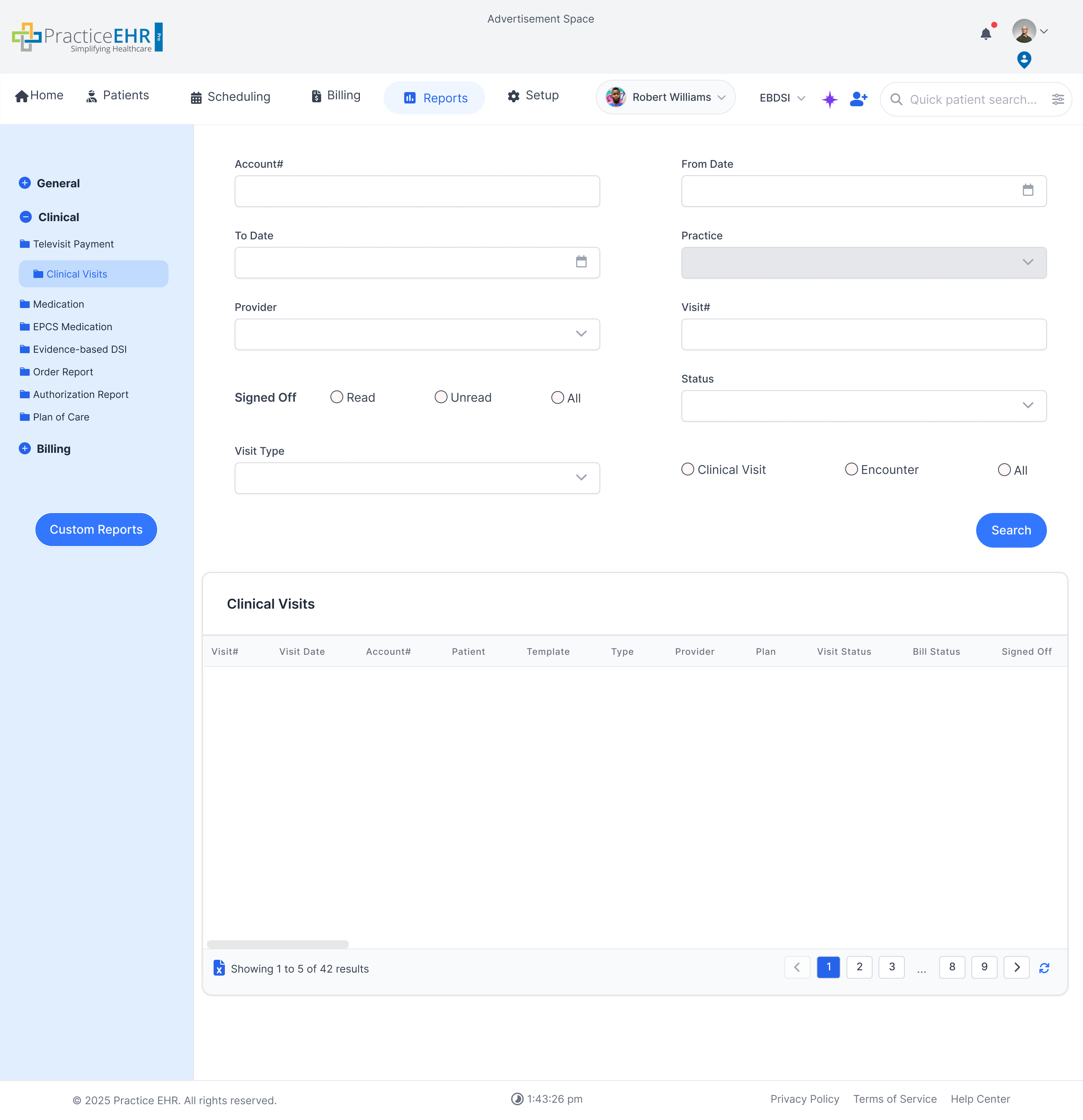Open the Medication report in sidebar
The width and height of the screenshot is (1083, 1120).
pos(58,304)
